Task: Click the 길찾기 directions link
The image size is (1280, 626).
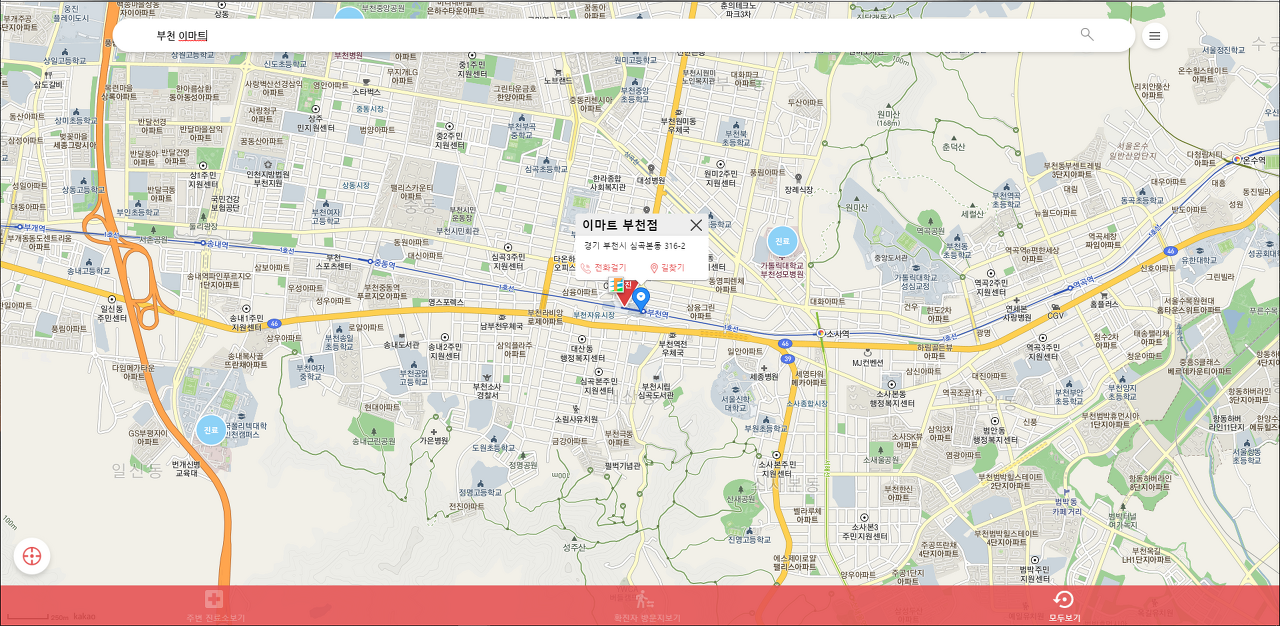Action: pyautogui.click(x=667, y=268)
